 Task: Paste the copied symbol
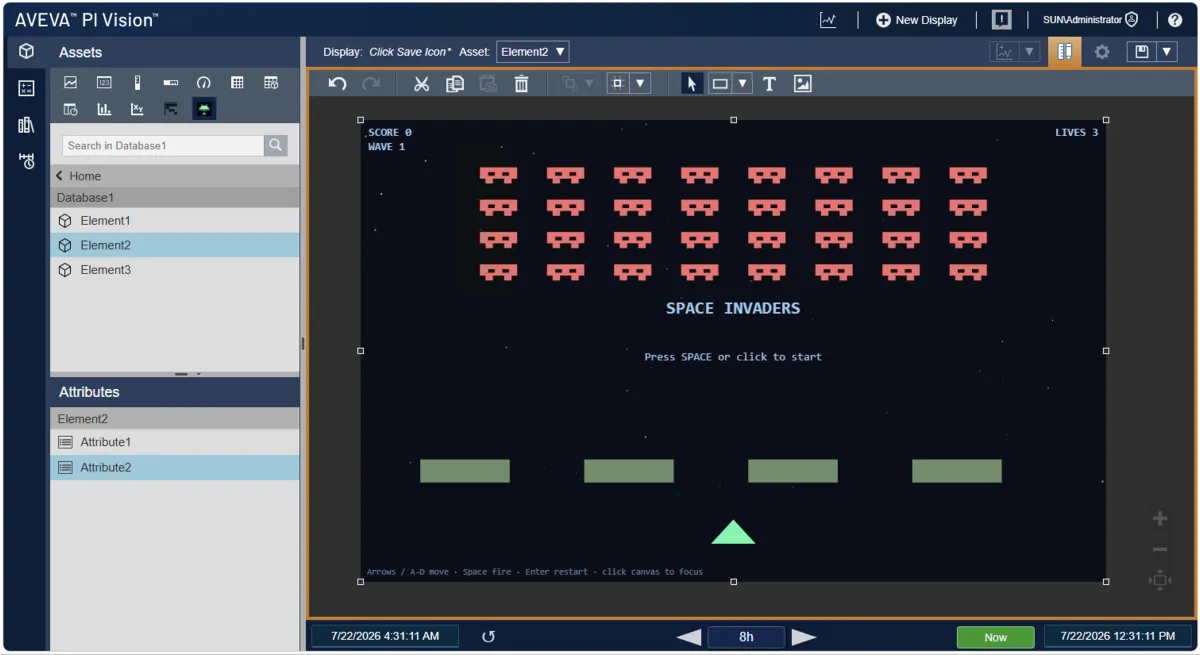488,84
